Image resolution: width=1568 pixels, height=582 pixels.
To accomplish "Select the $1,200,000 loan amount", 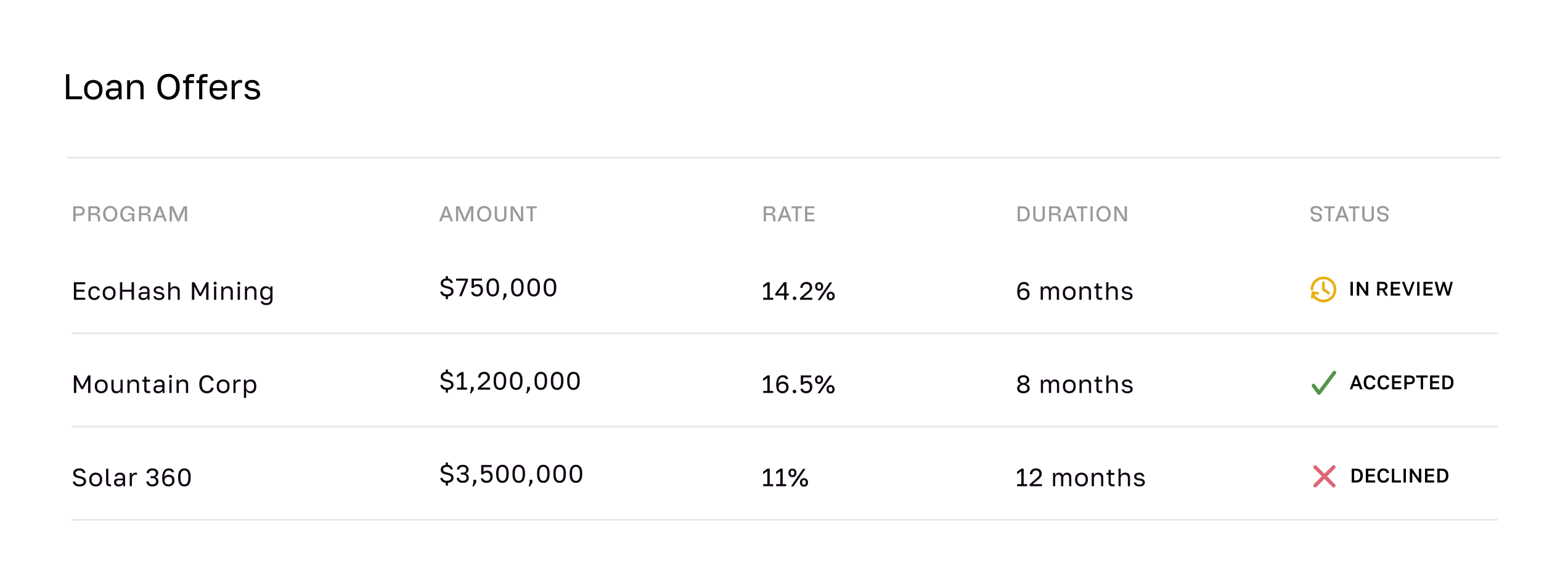I will click(510, 381).
